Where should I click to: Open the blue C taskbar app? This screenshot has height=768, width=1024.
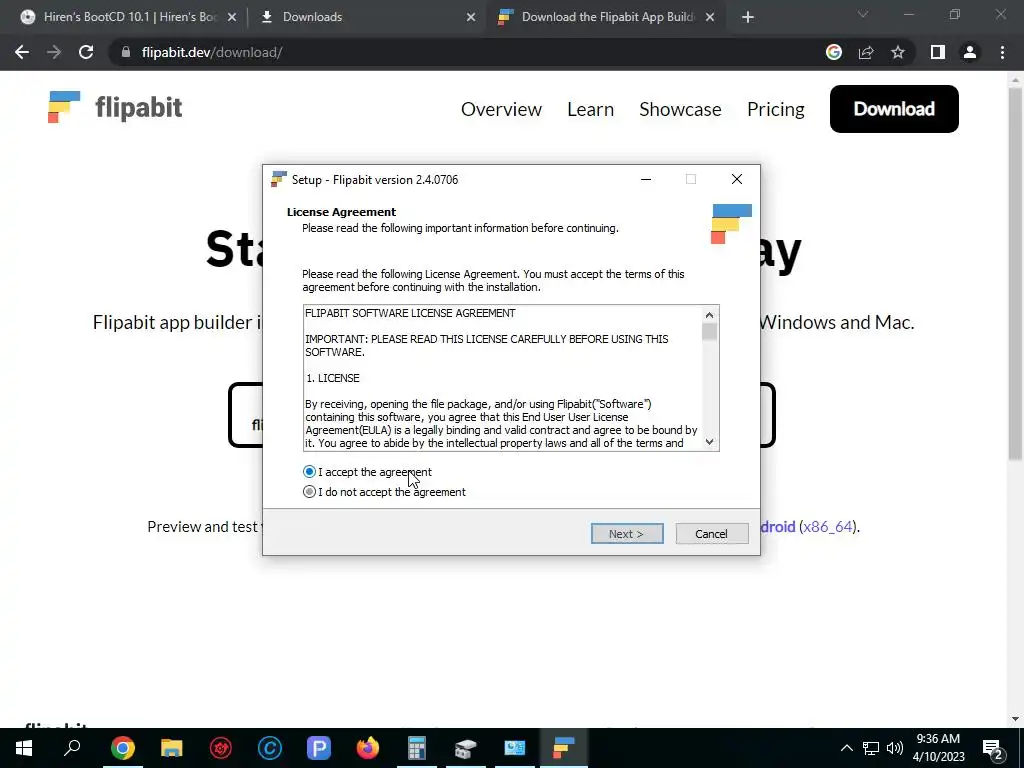tap(270, 748)
